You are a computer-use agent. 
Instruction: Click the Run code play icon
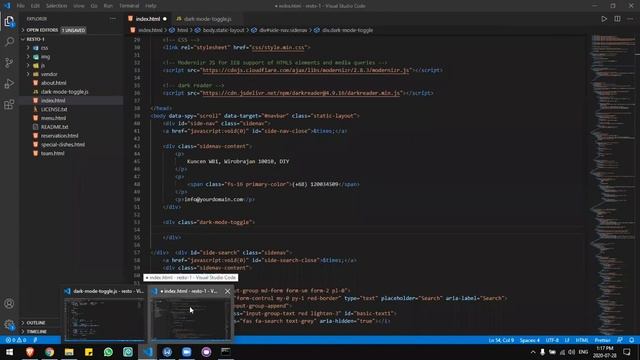[x=604, y=19]
